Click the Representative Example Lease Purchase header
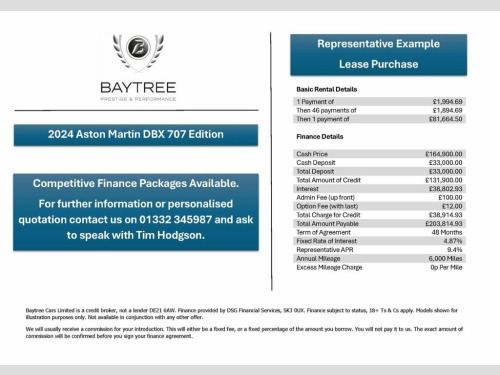This screenshot has height=375, width=500. (378, 54)
